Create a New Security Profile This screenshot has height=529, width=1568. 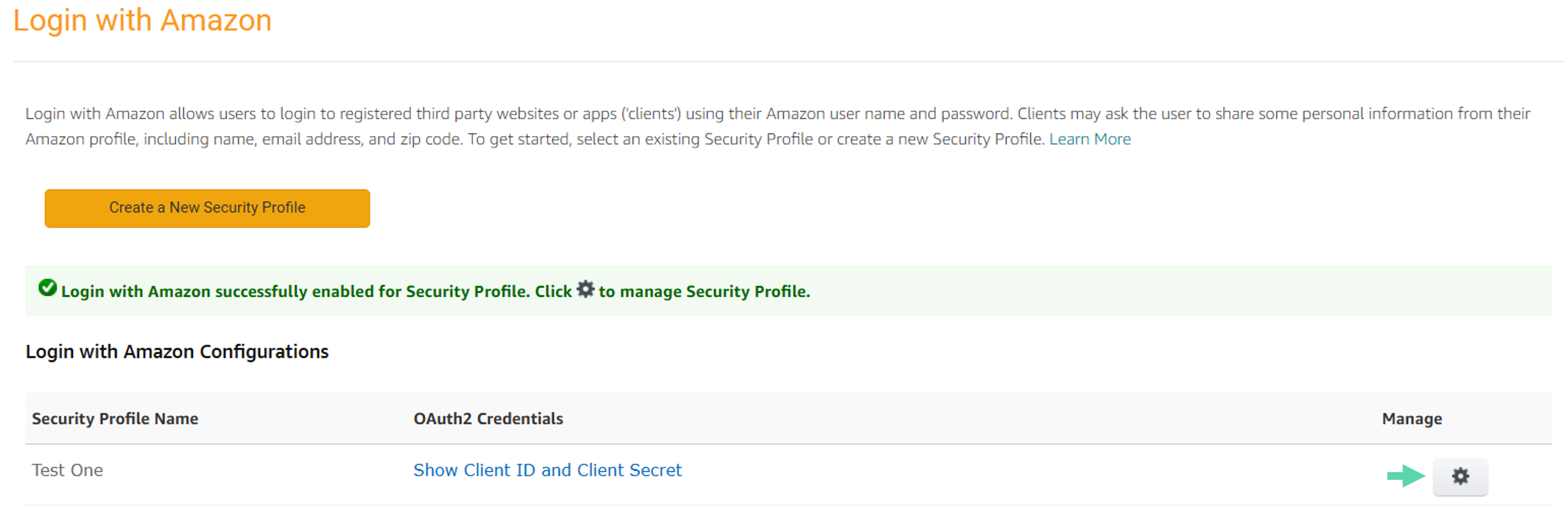point(207,208)
